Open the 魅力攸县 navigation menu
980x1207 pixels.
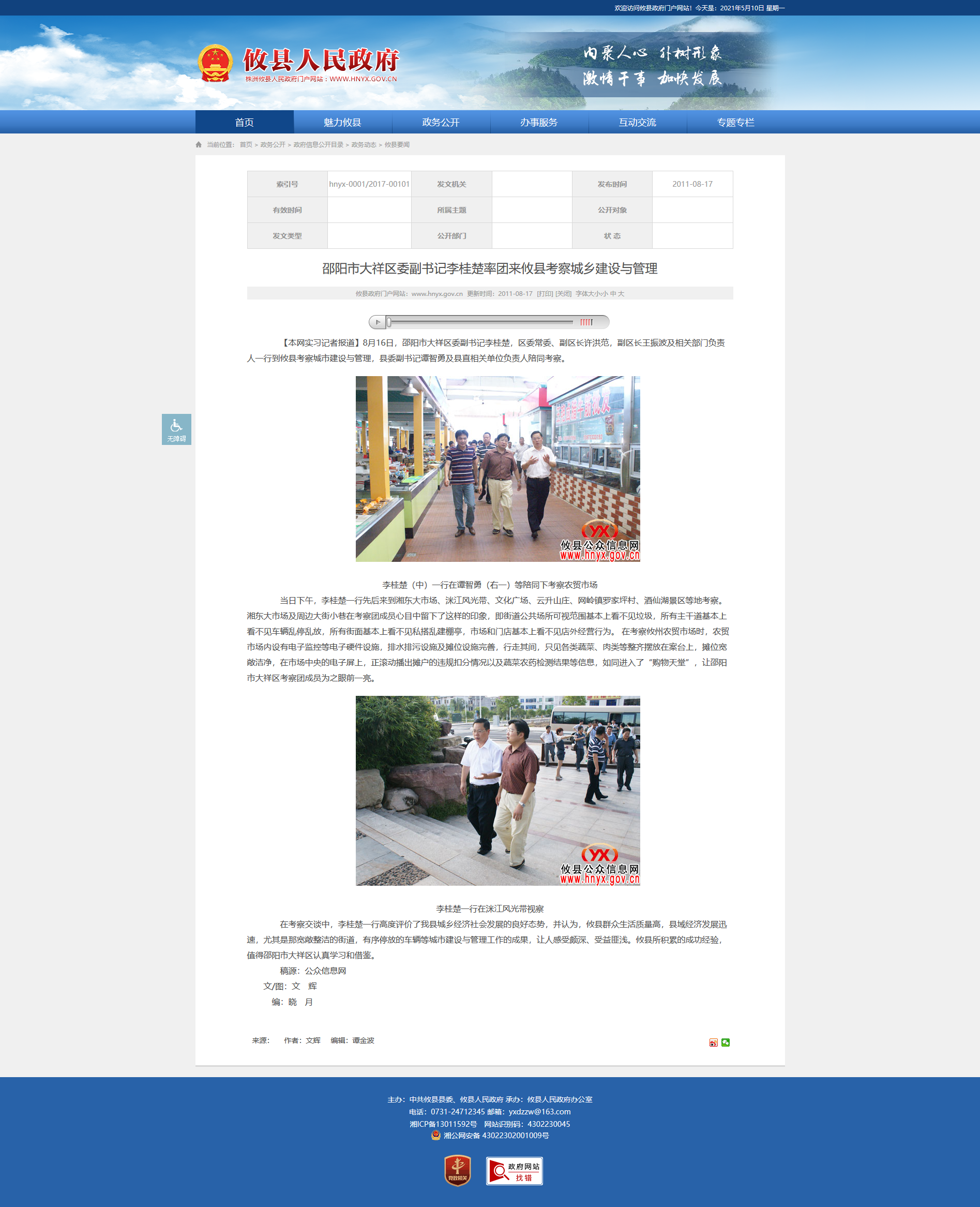pyautogui.click(x=343, y=122)
